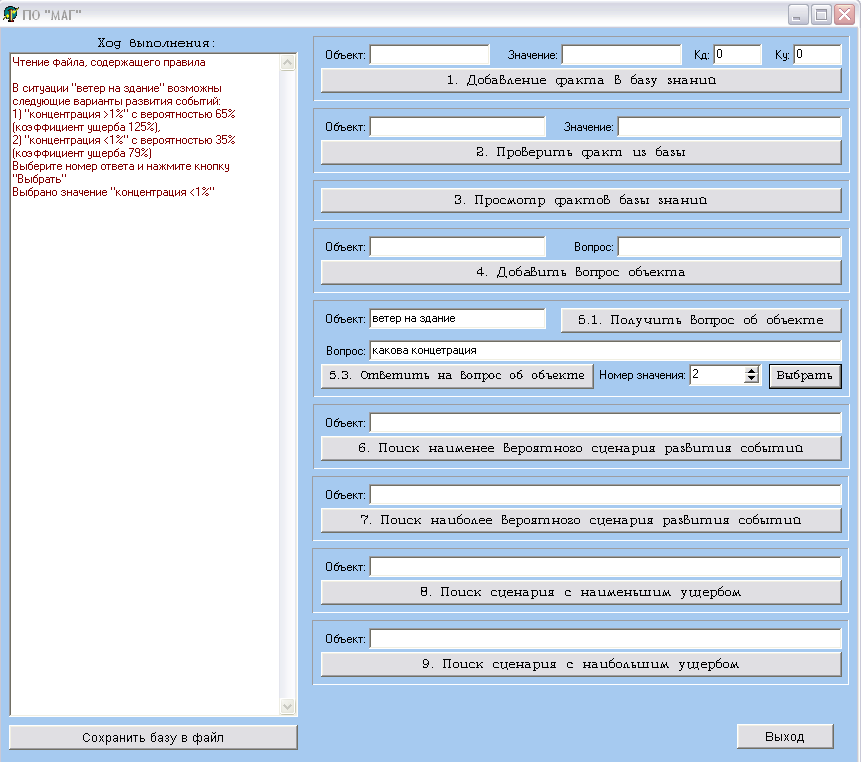
Task: Focus the Объект field in section 7
Action: coord(606,495)
